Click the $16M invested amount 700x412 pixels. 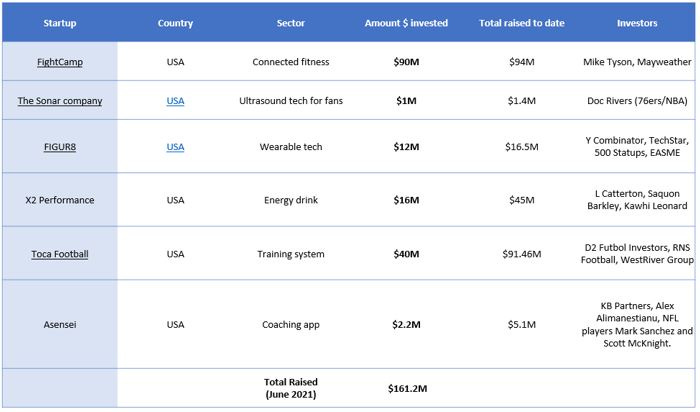click(406, 200)
